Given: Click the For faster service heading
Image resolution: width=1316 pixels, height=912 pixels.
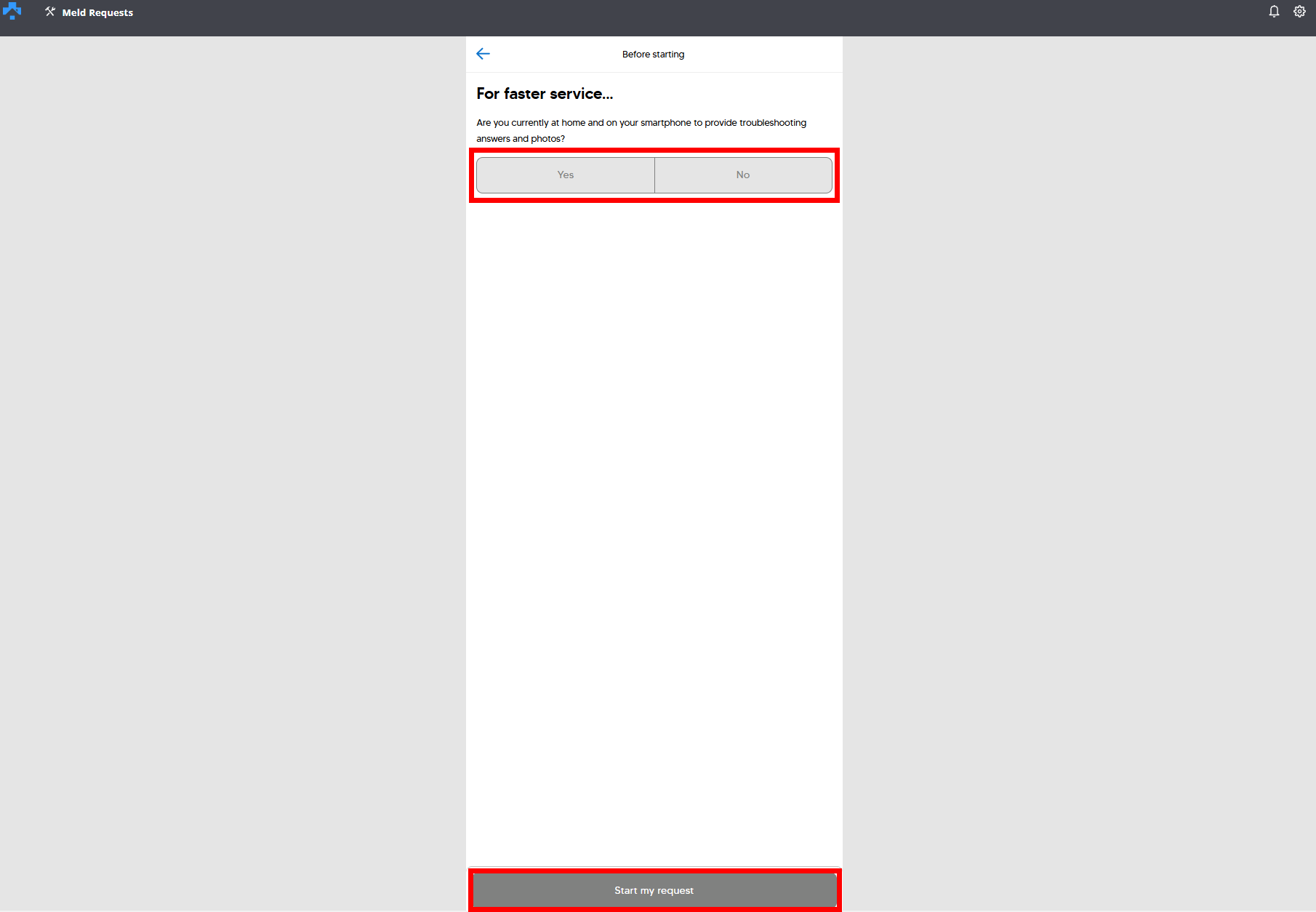Looking at the screenshot, I should point(545,94).
